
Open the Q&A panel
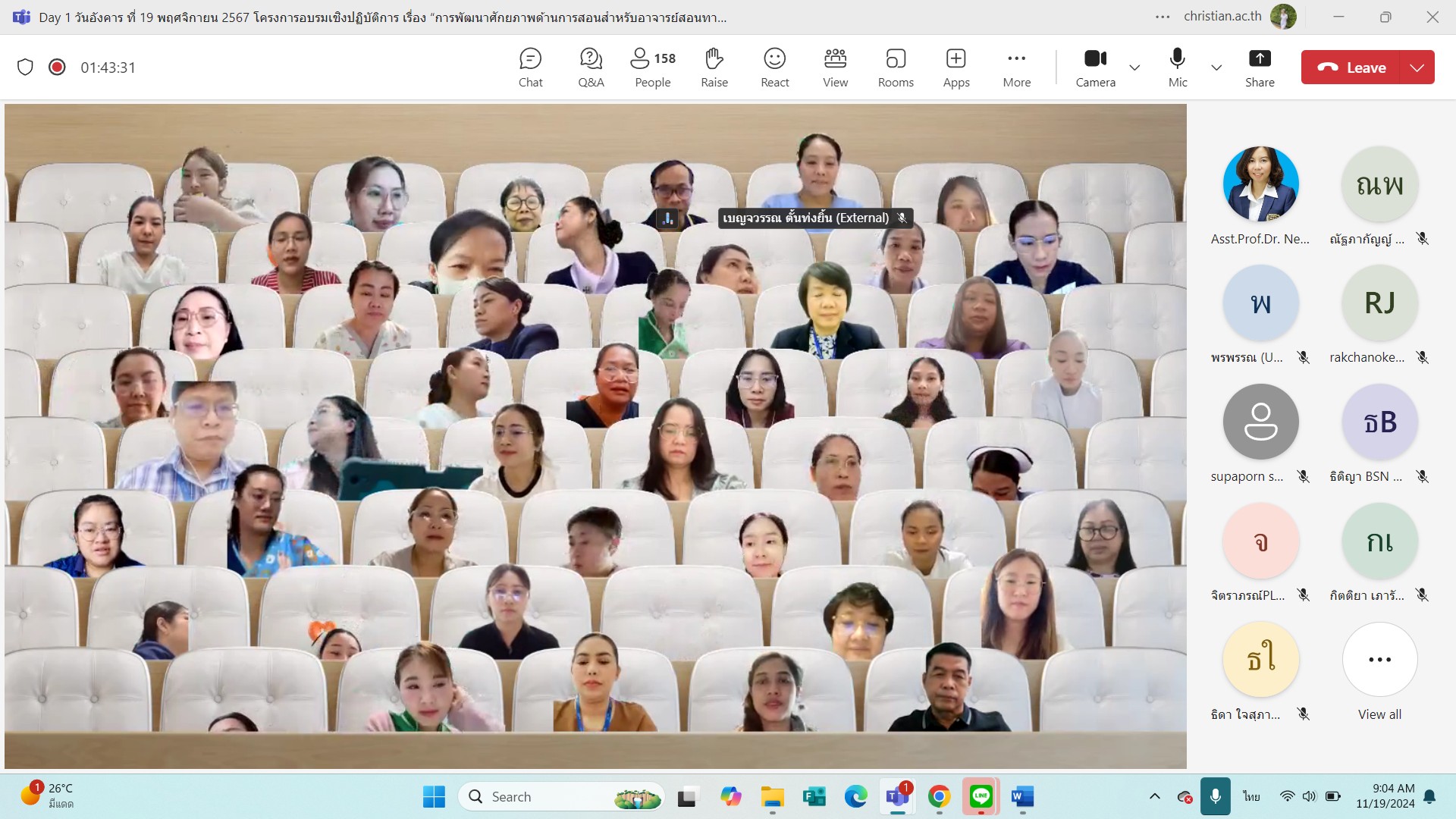[x=591, y=67]
